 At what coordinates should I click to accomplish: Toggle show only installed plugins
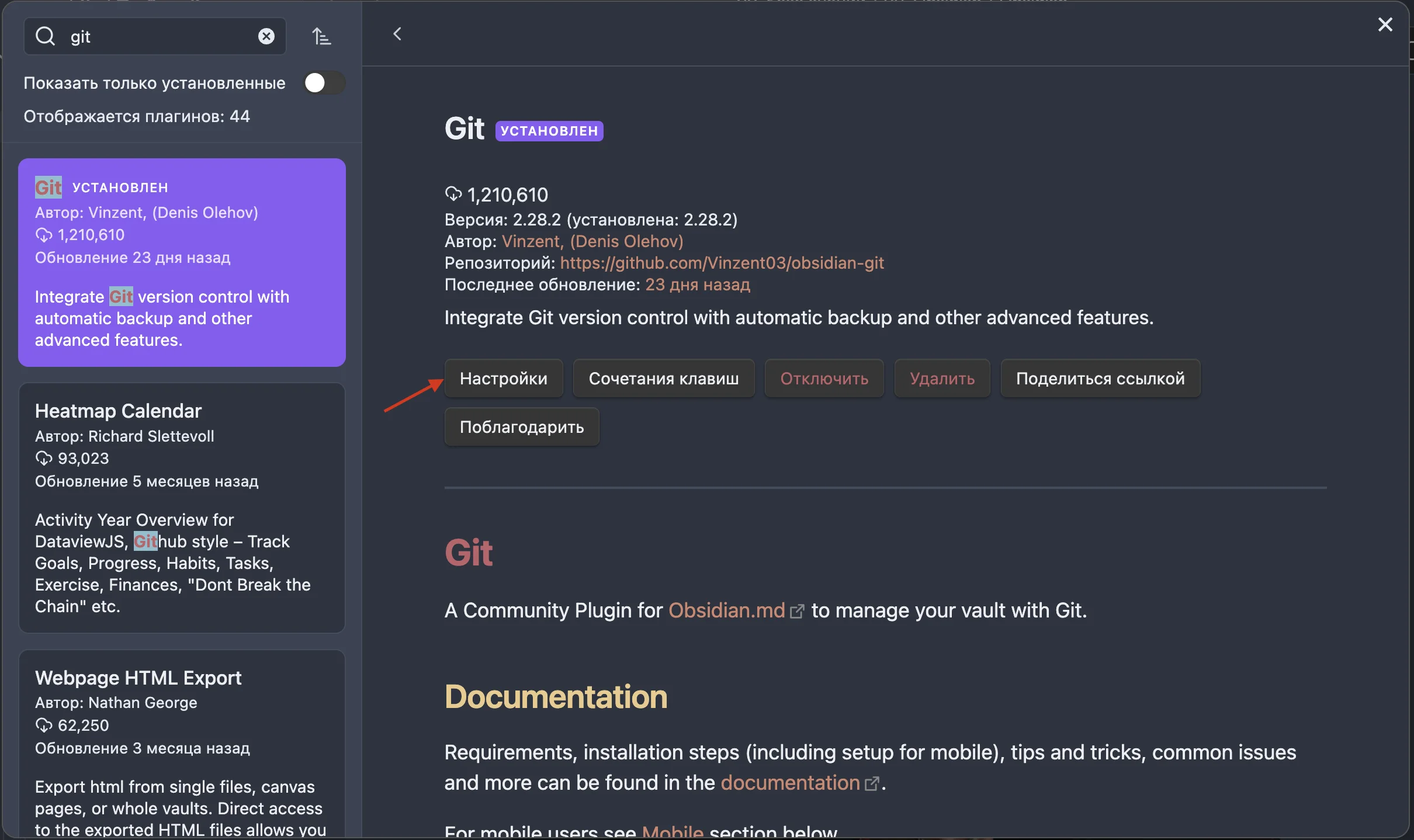click(x=324, y=83)
